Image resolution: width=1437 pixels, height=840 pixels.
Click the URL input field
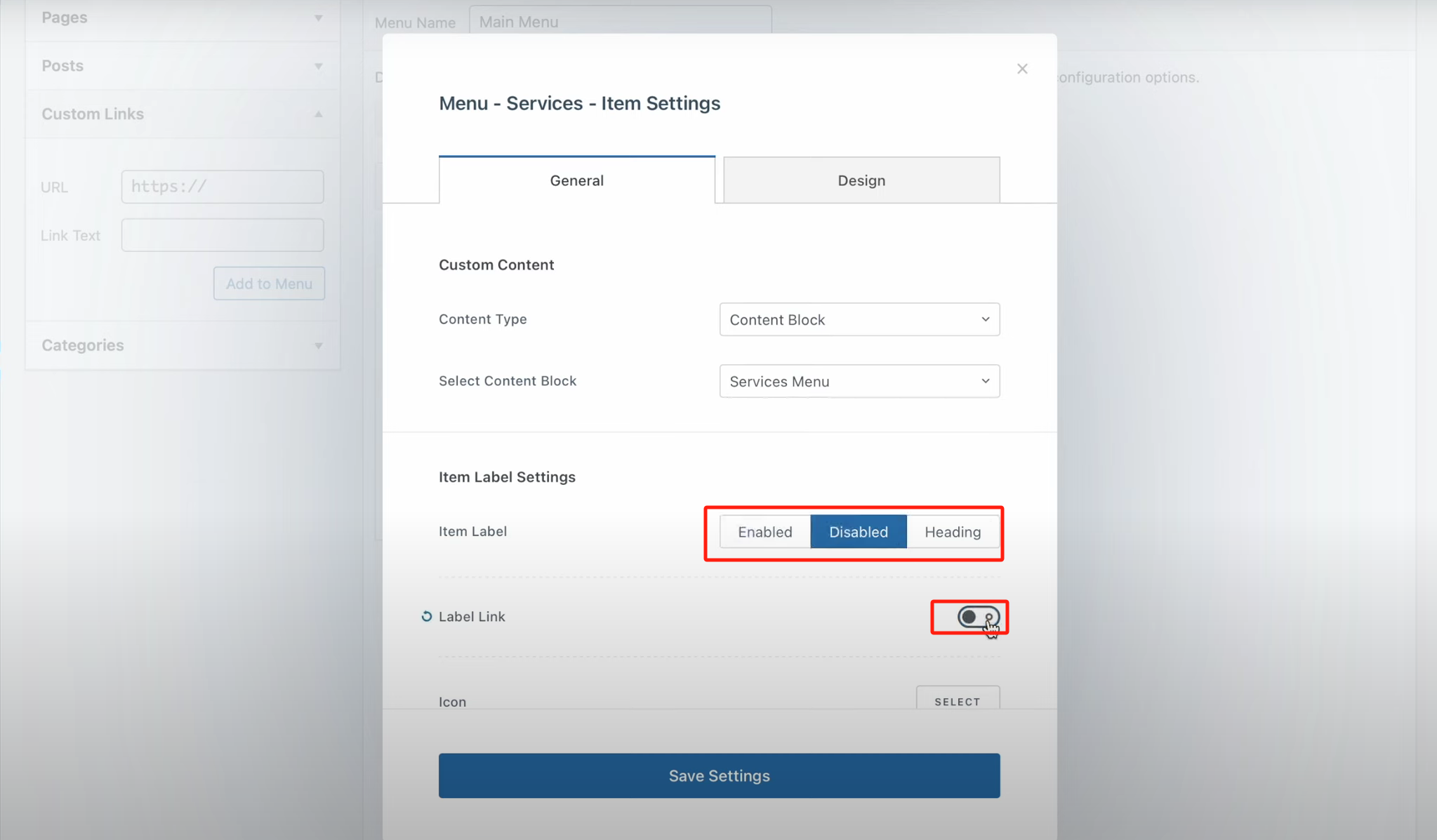(223, 187)
